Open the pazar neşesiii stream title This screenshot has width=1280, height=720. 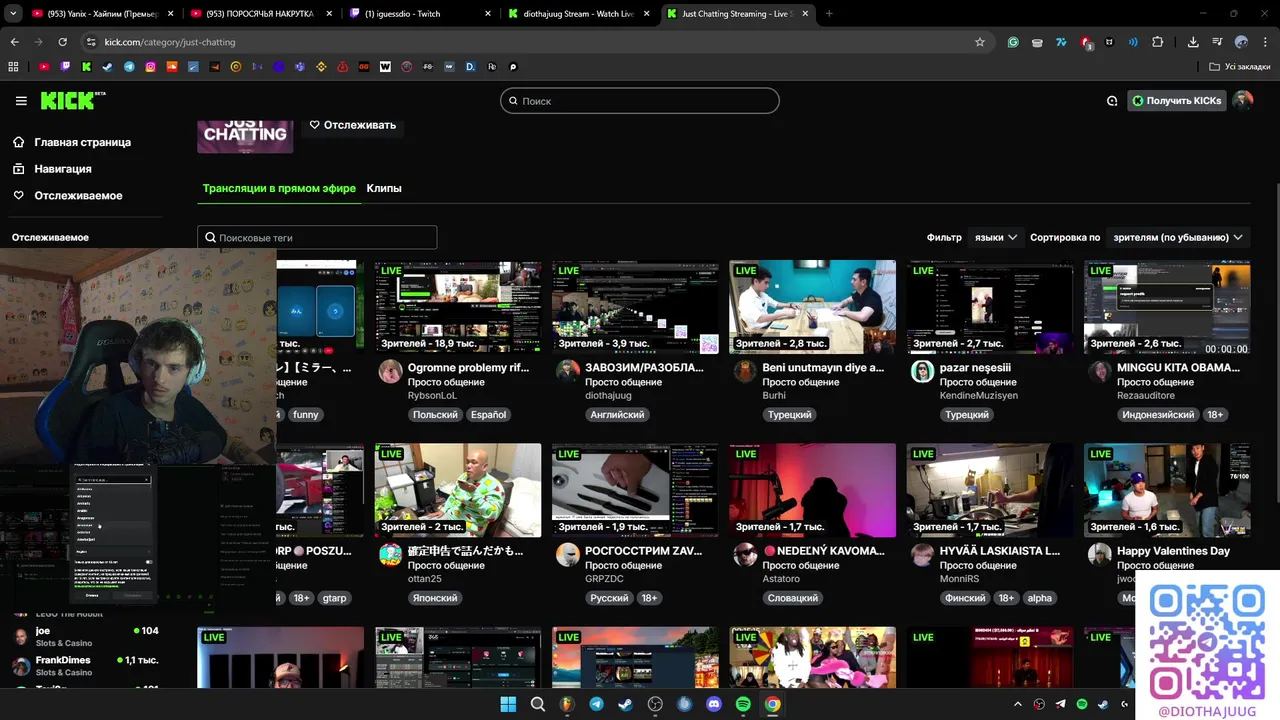[x=975, y=368]
